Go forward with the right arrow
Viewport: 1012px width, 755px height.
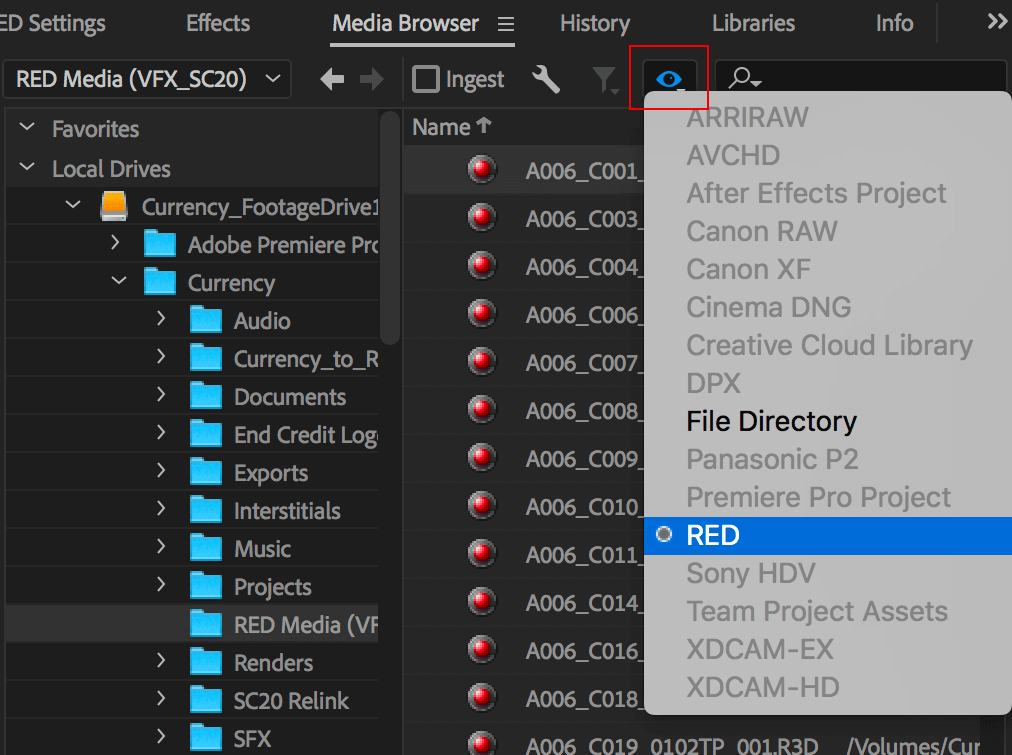372,79
